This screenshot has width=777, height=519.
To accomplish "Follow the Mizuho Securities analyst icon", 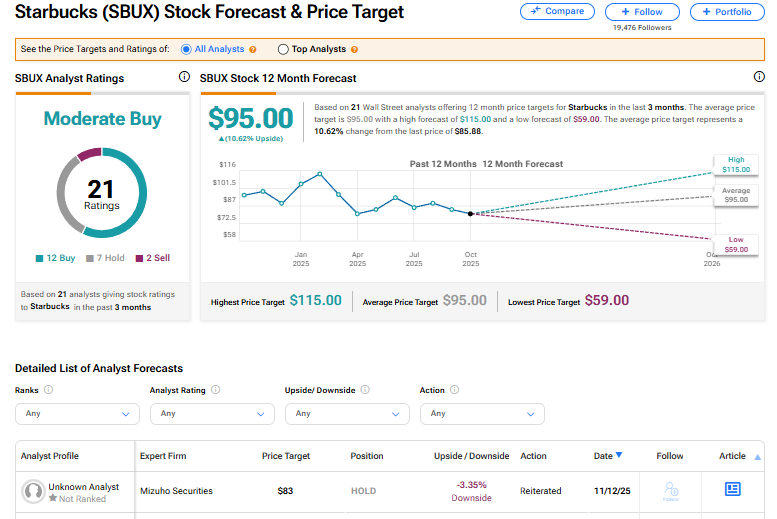I will click(669, 490).
